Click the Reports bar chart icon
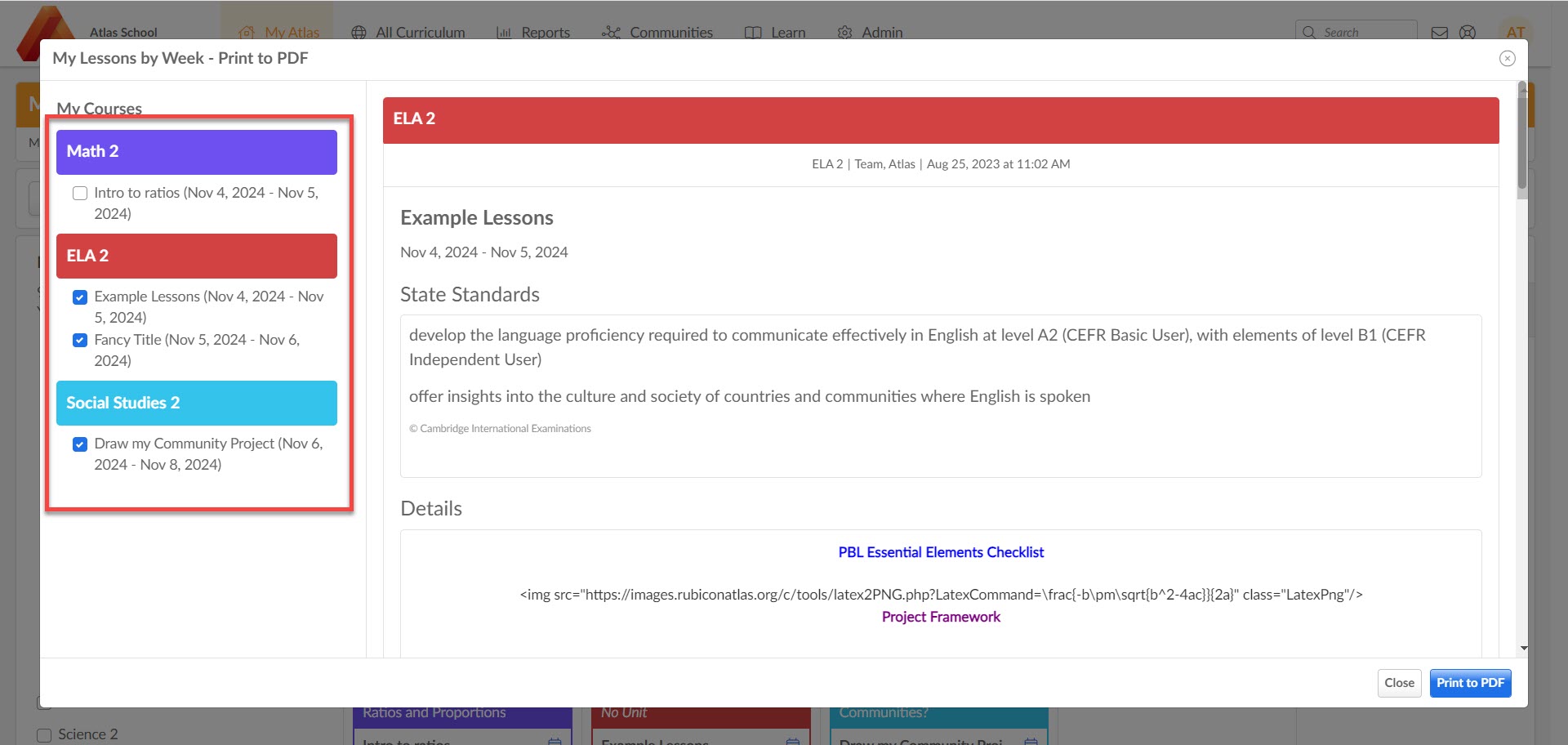The height and width of the screenshot is (745, 1568). tap(504, 33)
